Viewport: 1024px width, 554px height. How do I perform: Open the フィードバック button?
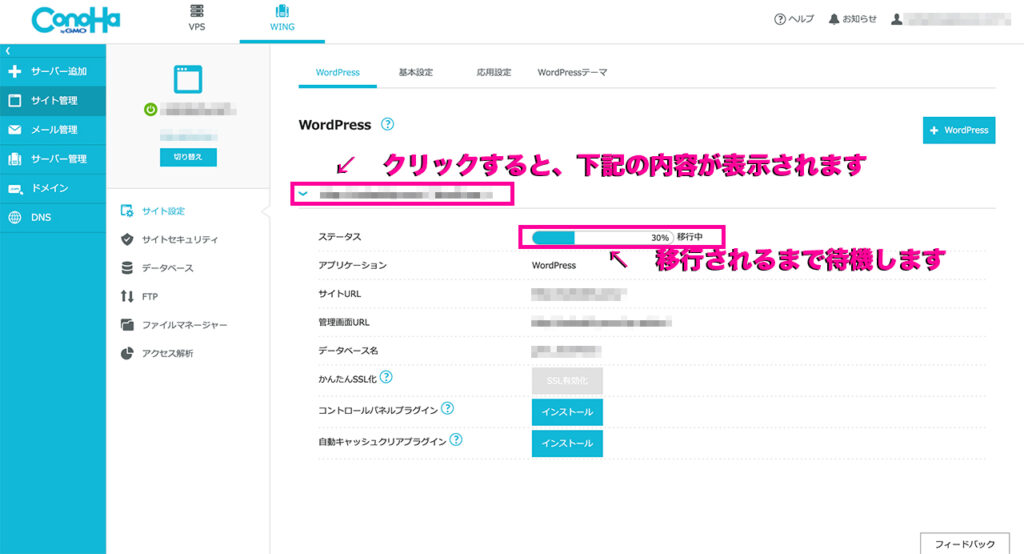pos(965,544)
